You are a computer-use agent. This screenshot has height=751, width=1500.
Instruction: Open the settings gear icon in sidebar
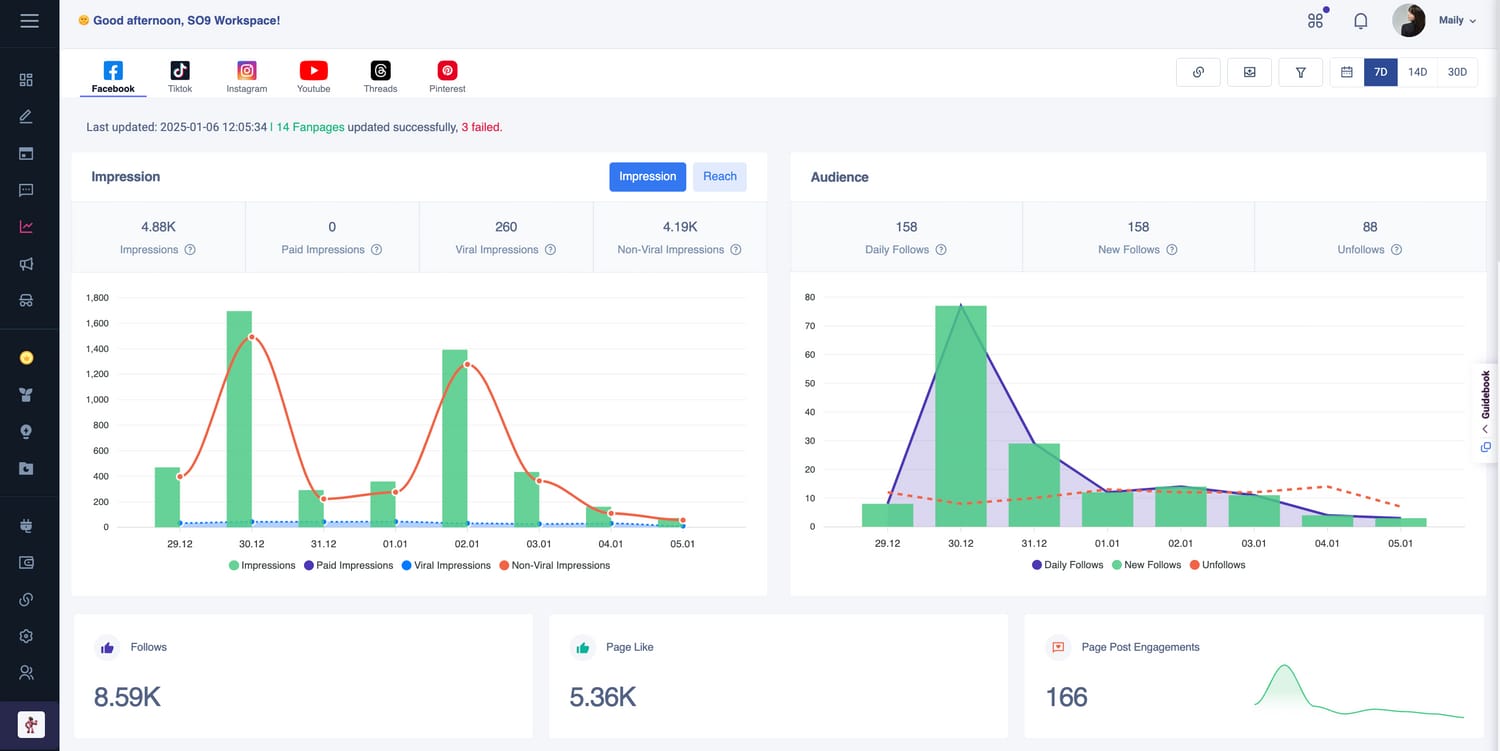pyautogui.click(x=26, y=636)
